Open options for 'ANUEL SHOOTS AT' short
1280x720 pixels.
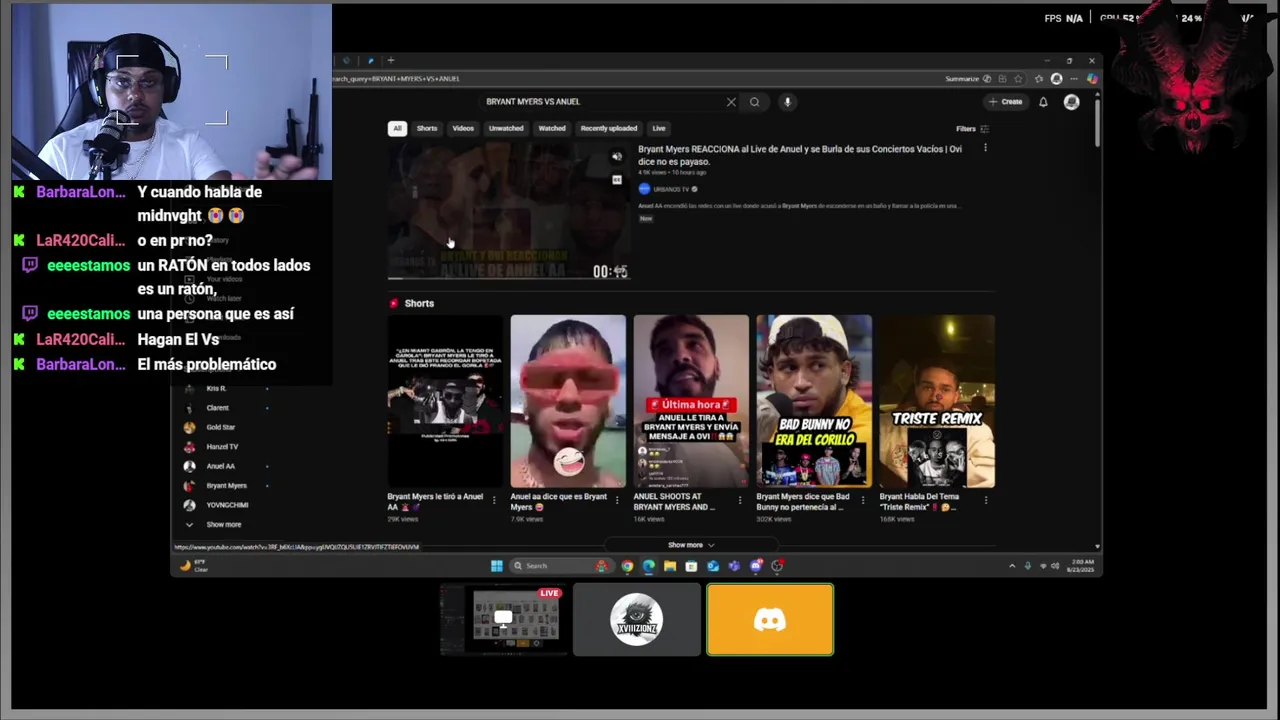tap(740, 499)
